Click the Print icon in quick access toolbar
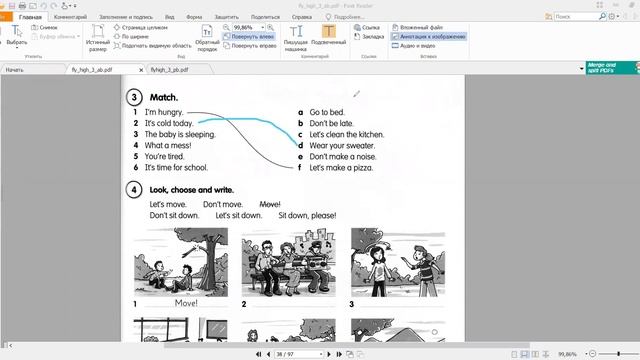The image size is (640, 360). [22, 6]
